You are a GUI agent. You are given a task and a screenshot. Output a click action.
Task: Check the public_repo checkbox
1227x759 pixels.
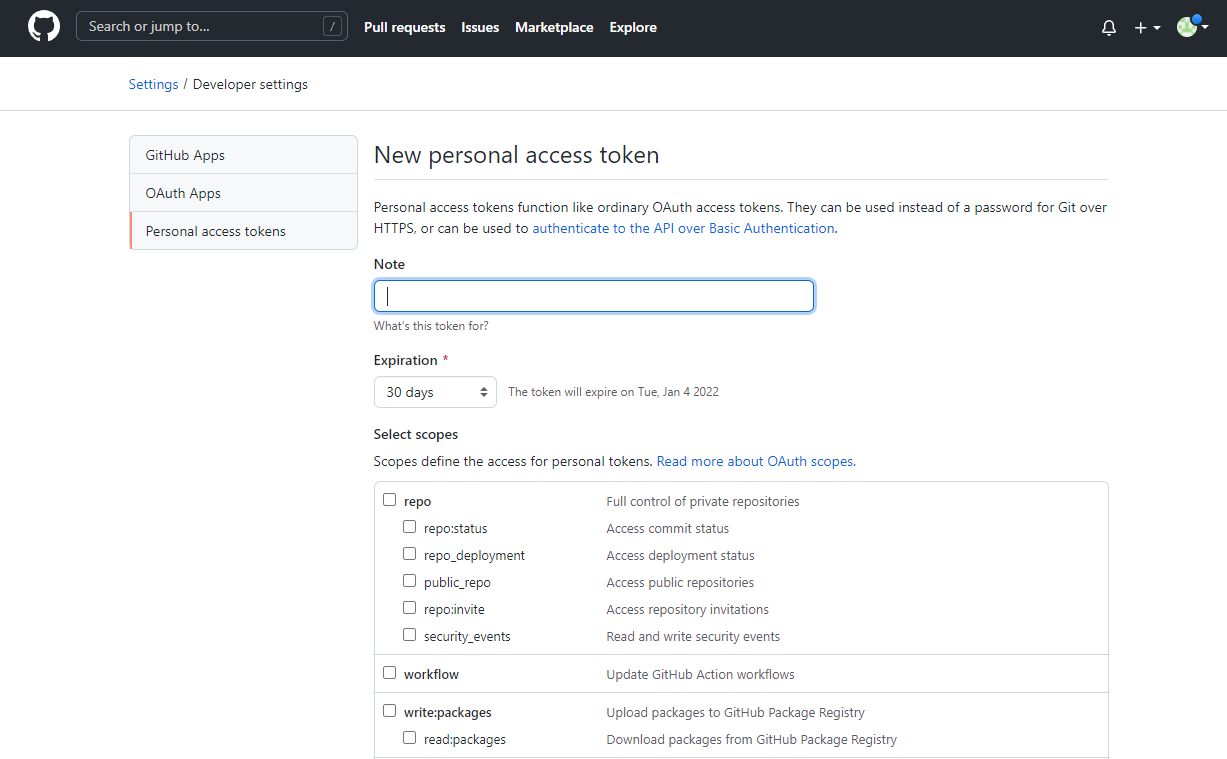point(410,581)
